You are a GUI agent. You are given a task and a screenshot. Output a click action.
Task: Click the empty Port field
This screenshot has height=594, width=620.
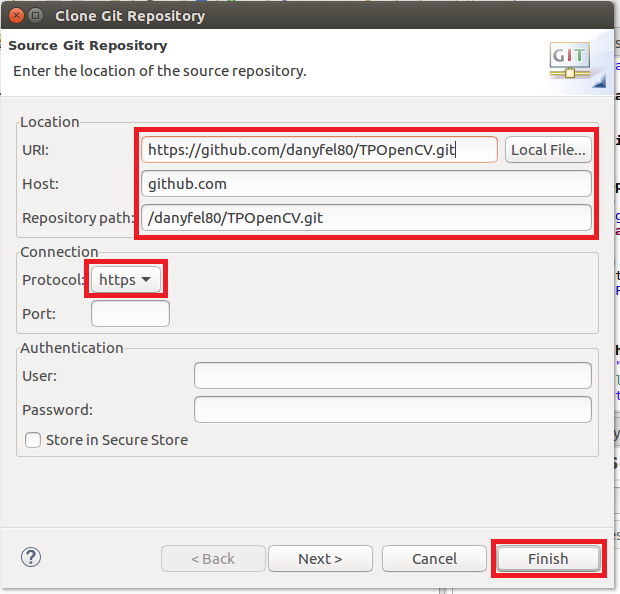[x=130, y=314]
